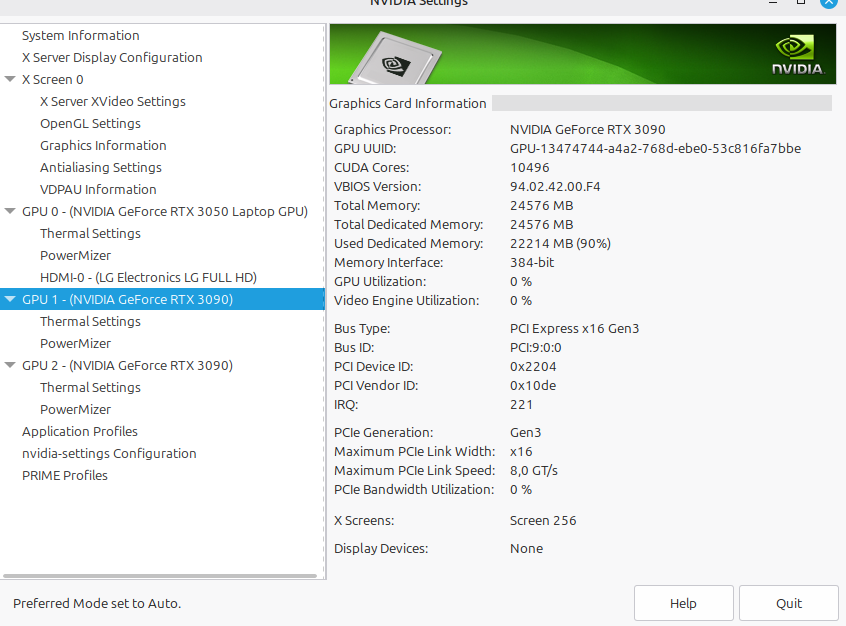This screenshot has width=846, height=626.
Task: Open PowerMizer under GPU 1
Action: pos(75,344)
